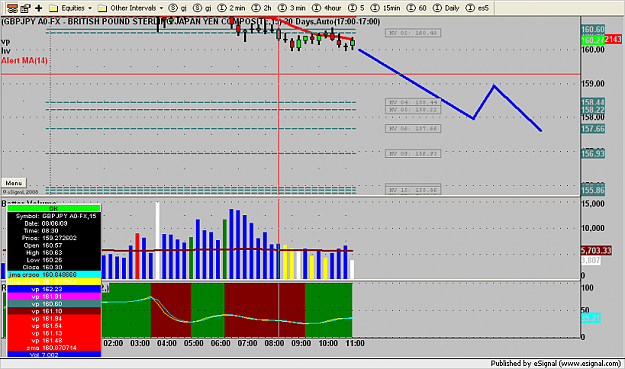
Task: Click the 11:00 time axis label
Action: (354, 343)
